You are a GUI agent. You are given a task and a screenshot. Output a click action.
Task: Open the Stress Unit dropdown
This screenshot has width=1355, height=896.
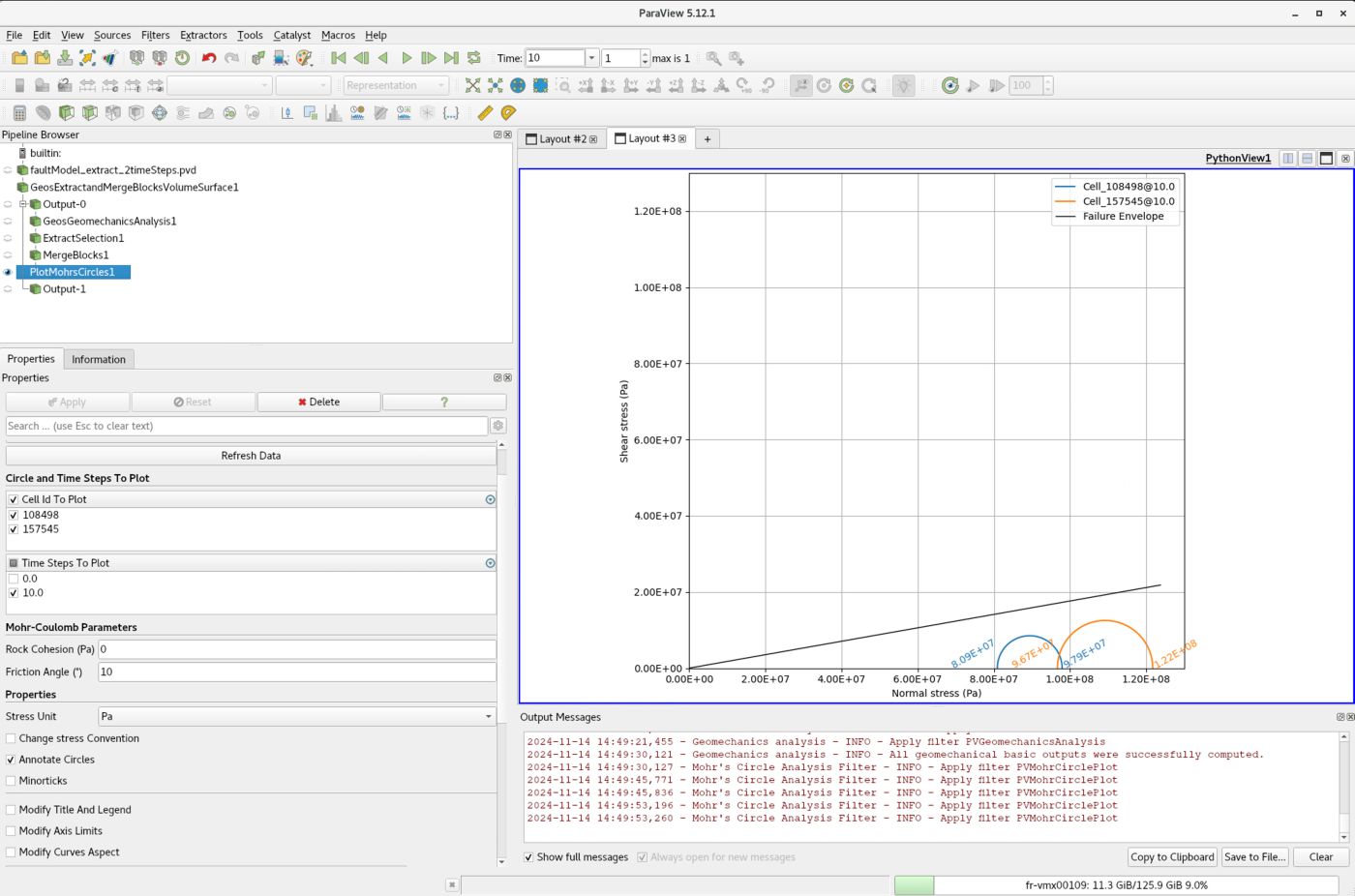coord(297,716)
